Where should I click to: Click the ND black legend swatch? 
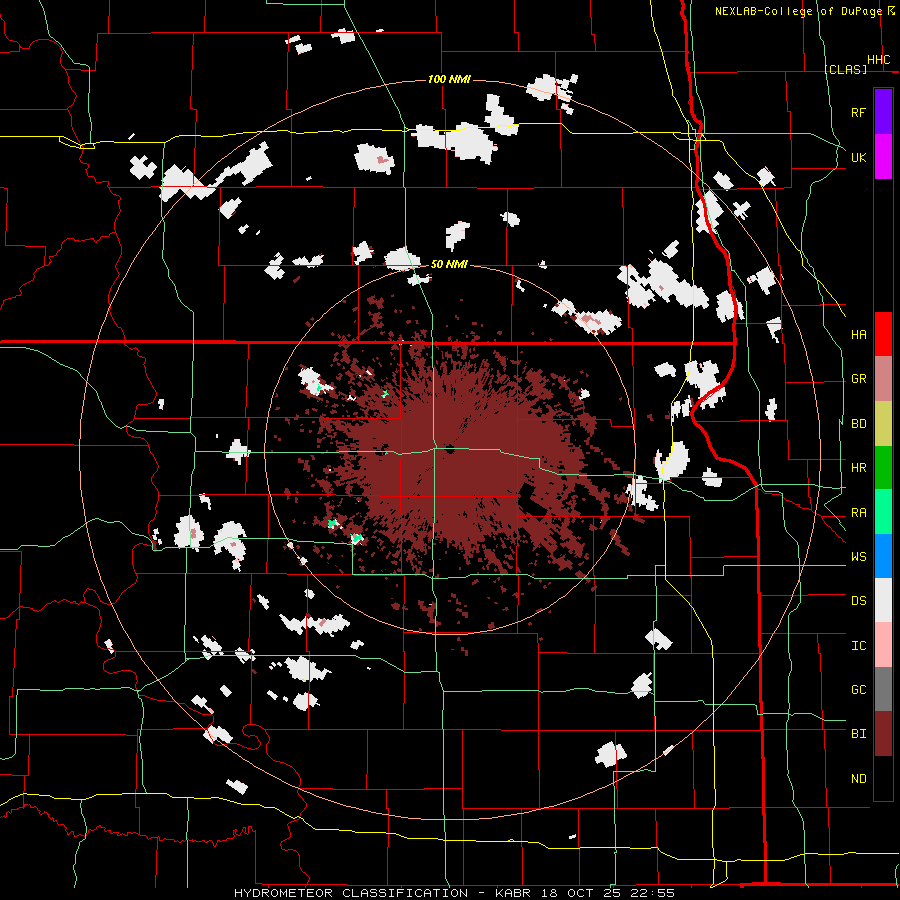(x=883, y=778)
